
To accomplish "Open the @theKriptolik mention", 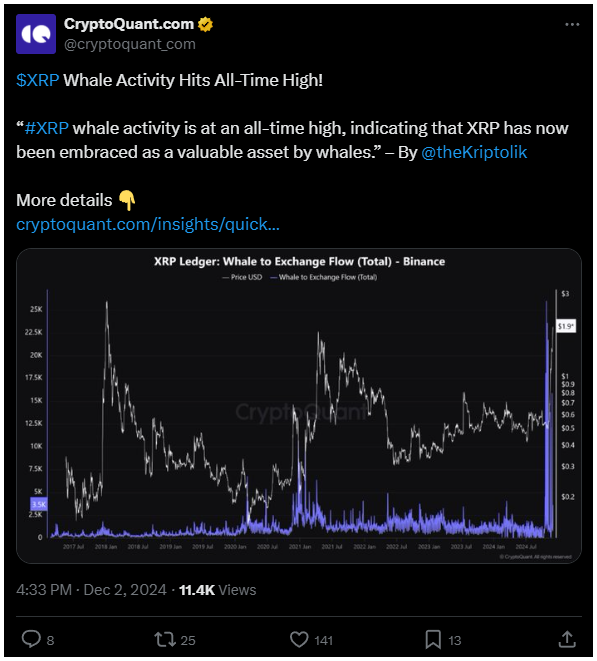I will 474,152.
